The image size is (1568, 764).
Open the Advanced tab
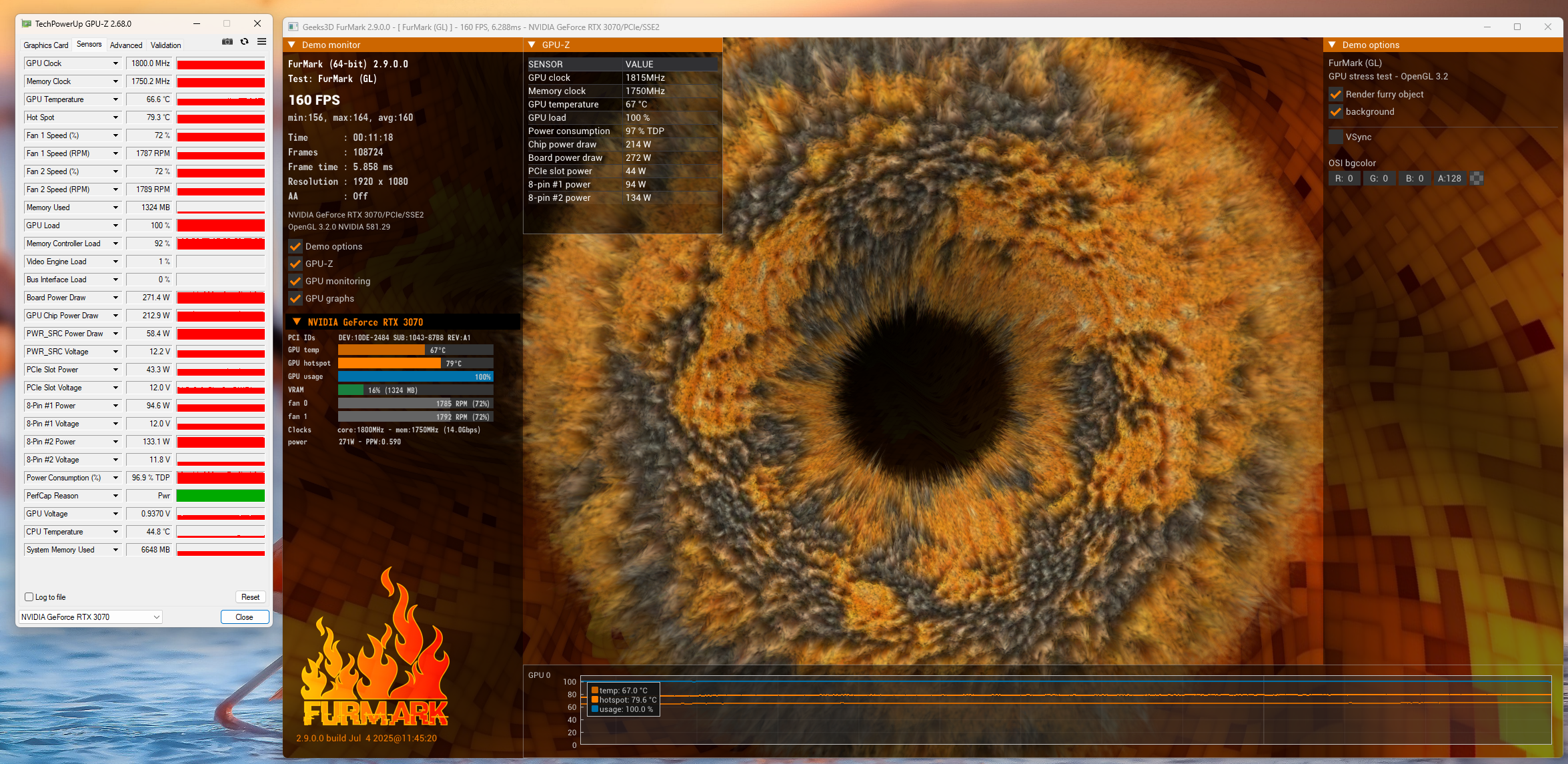[x=126, y=45]
